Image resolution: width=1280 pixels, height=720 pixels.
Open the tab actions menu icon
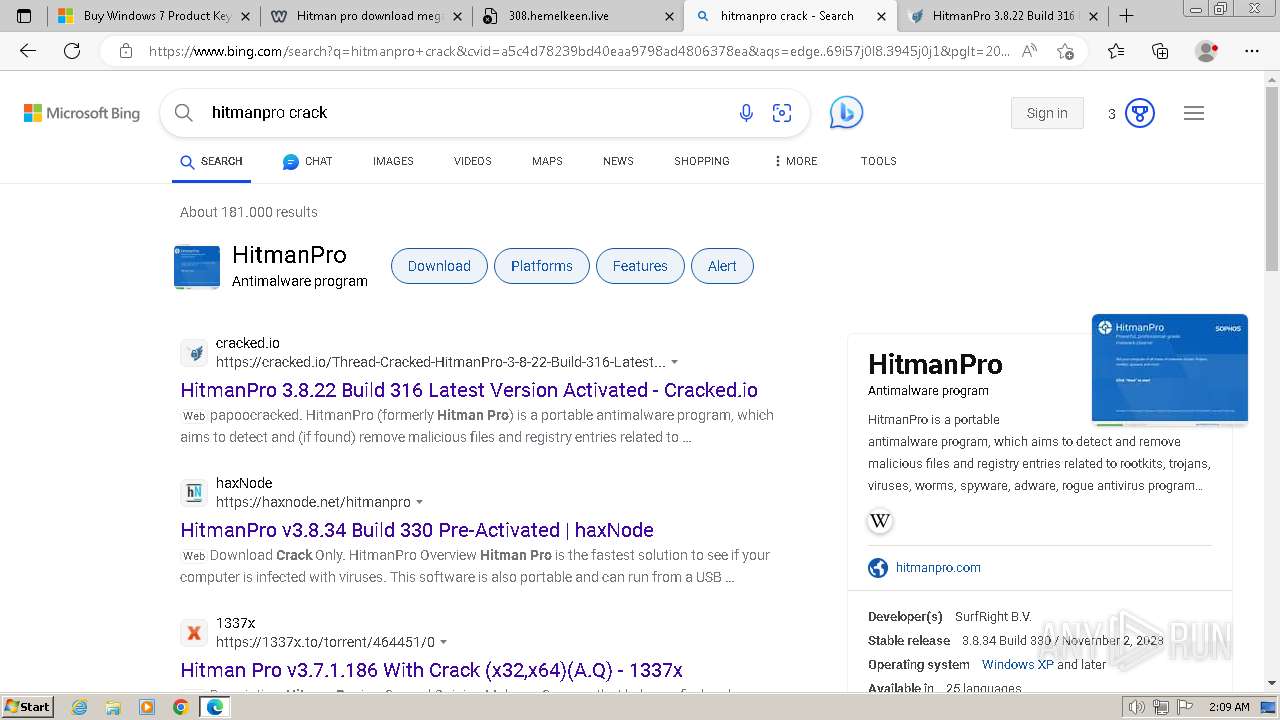coord(24,16)
